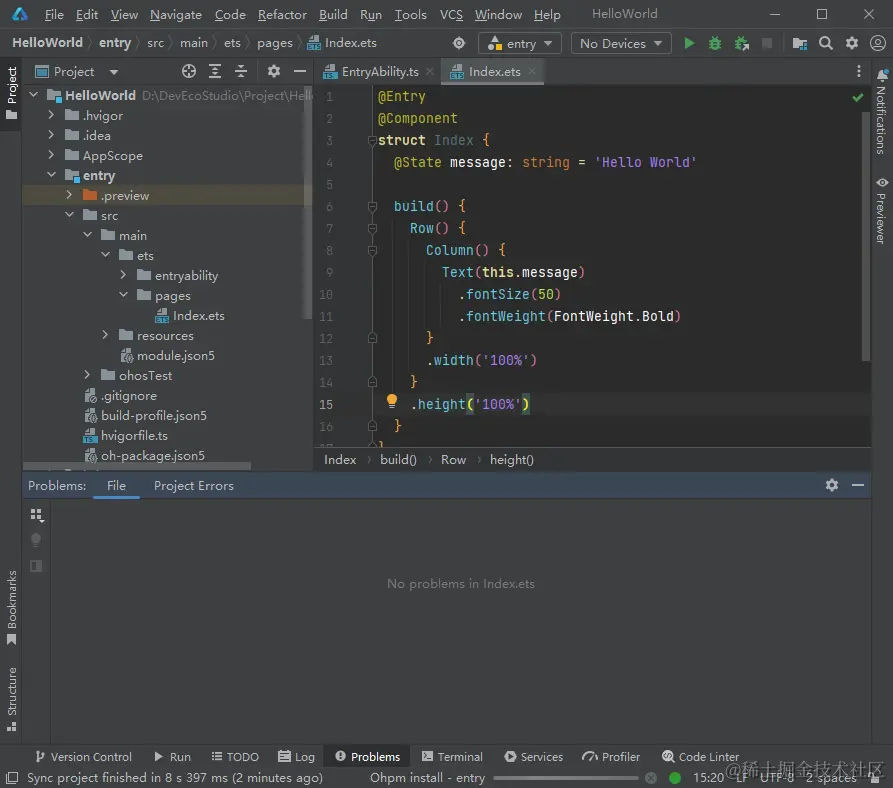
Task: Open the Notifications bell sidebar
Action: coord(881,110)
